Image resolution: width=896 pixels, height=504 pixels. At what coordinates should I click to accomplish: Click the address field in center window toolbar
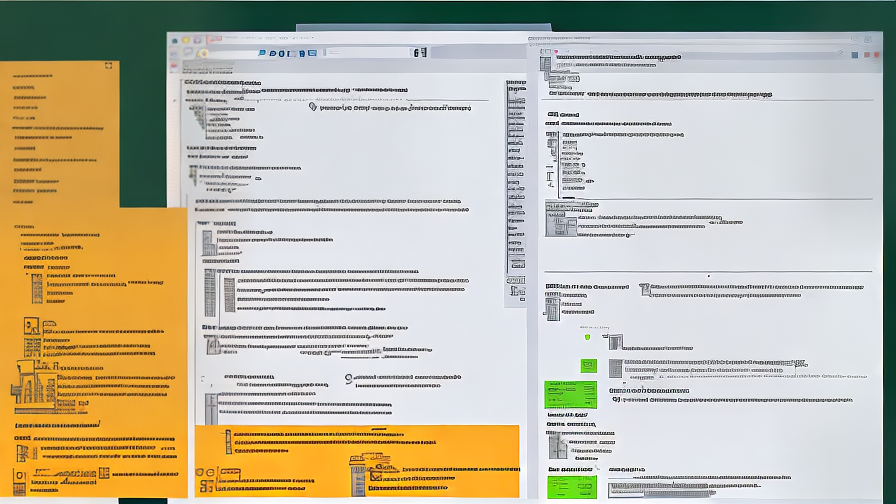tap(367, 53)
